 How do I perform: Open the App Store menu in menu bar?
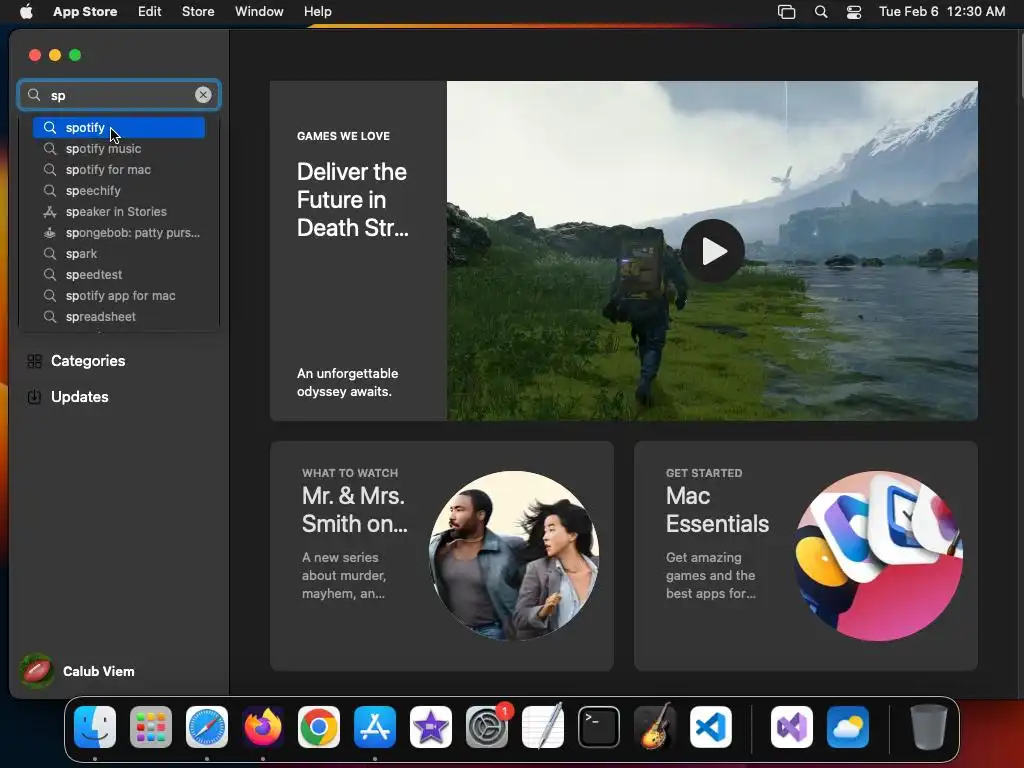85,12
